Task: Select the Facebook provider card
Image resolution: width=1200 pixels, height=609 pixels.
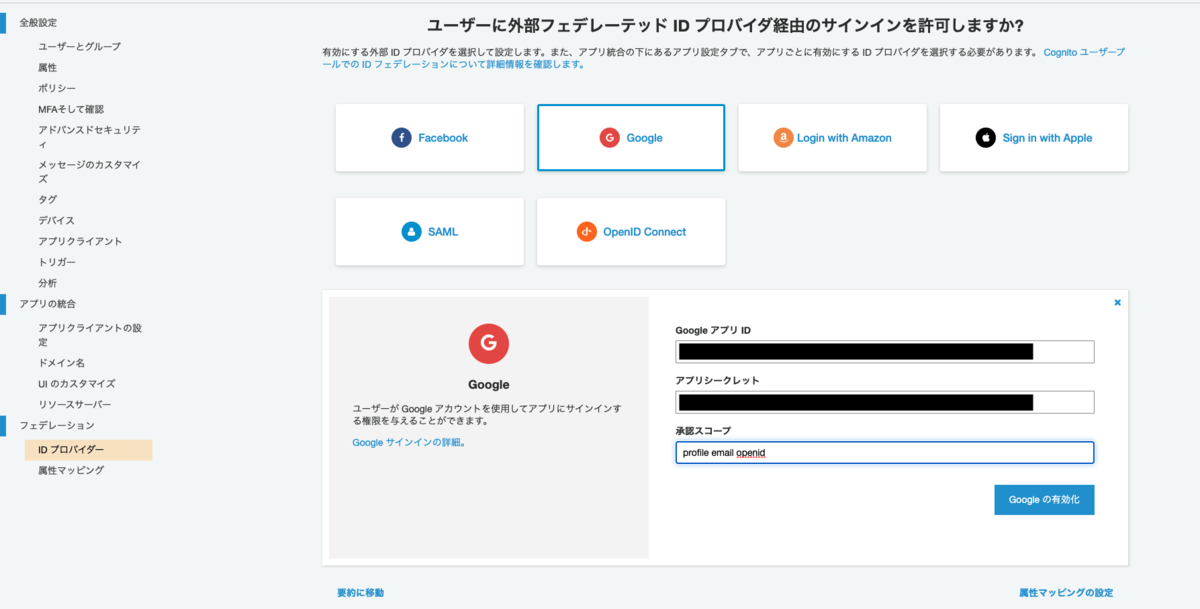Action: point(430,138)
